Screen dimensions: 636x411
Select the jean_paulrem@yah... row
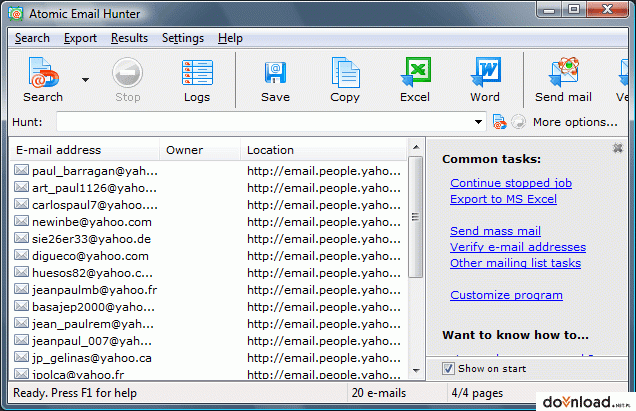pos(208,324)
